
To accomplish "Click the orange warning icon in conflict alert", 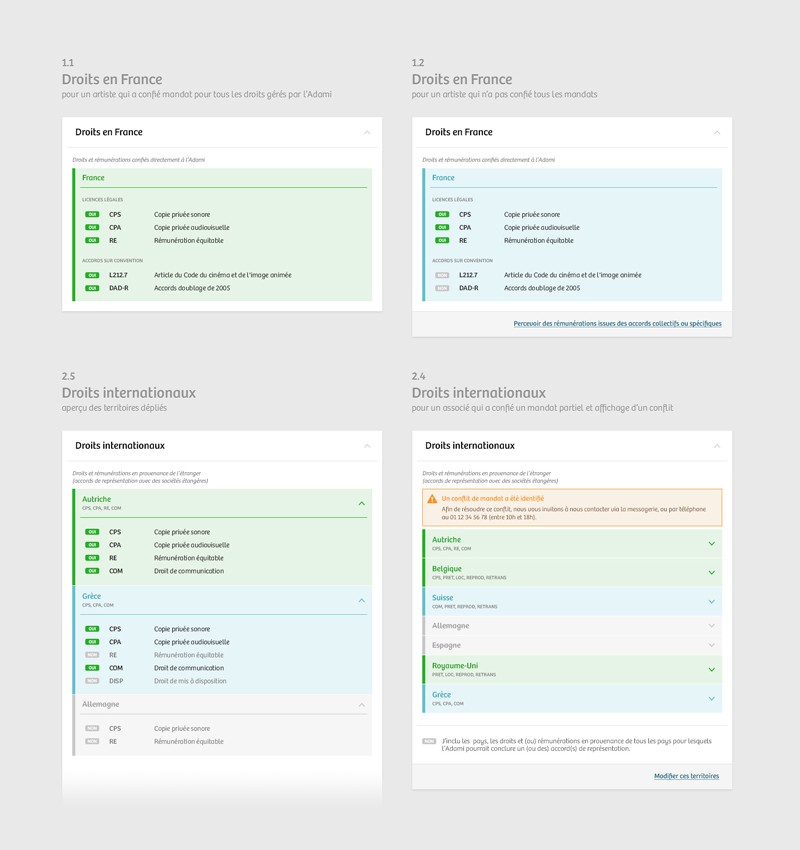I will point(432,498).
